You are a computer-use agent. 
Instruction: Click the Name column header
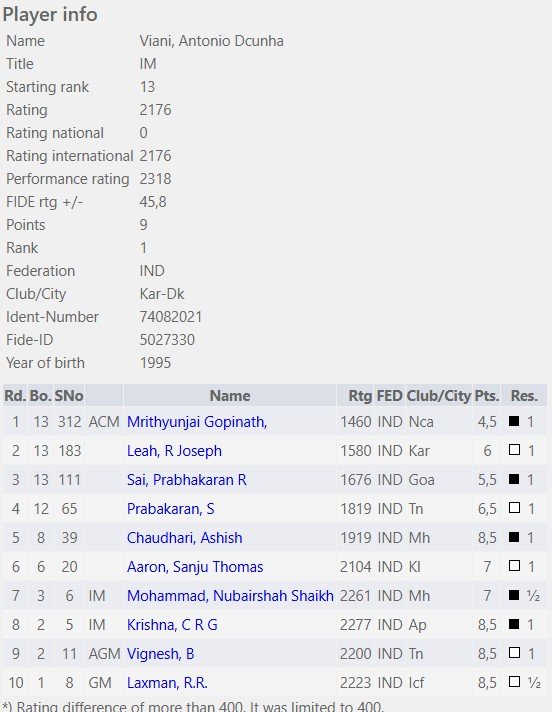pos(230,396)
